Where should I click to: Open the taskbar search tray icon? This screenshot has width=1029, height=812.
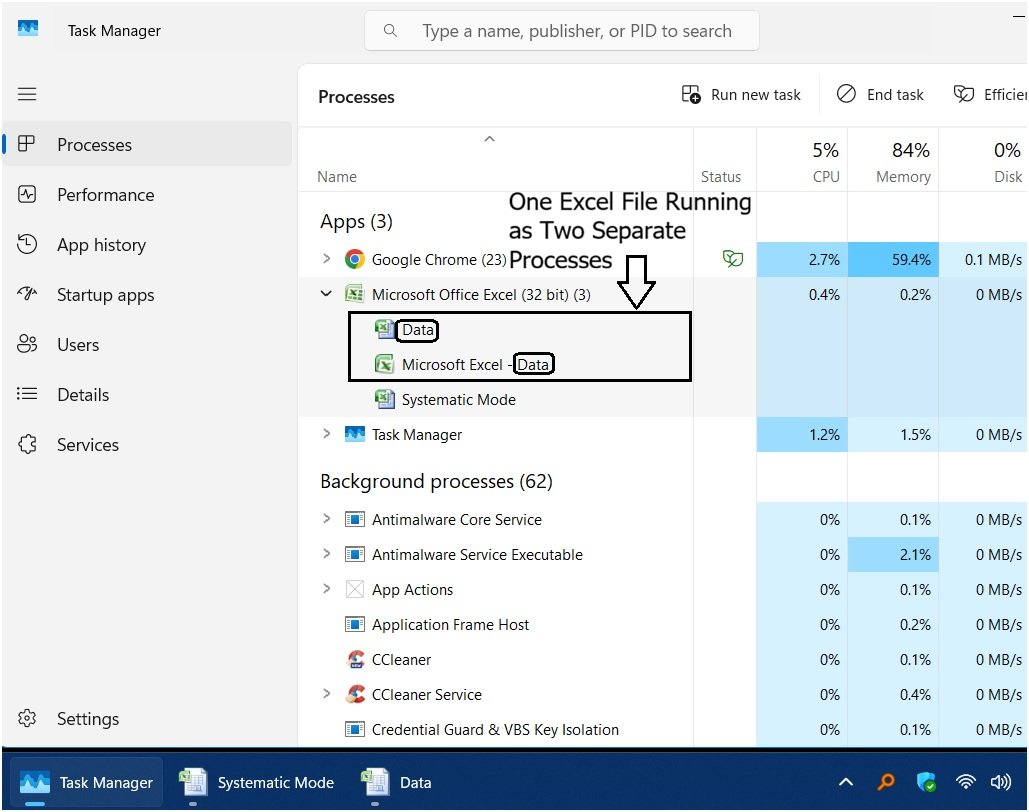886,782
